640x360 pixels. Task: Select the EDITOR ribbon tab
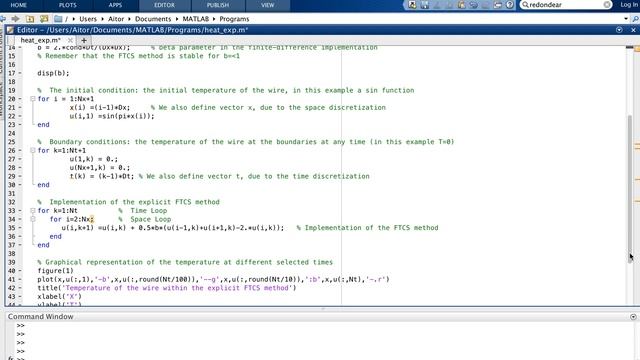pyautogui.click(x=164, y=5)
